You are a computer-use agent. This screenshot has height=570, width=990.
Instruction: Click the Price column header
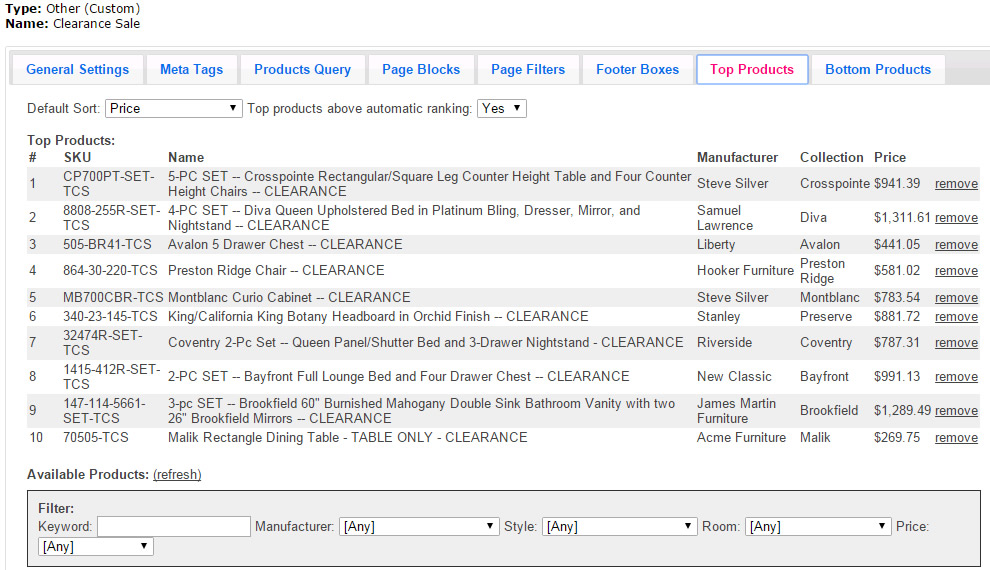tap(890, 158)
